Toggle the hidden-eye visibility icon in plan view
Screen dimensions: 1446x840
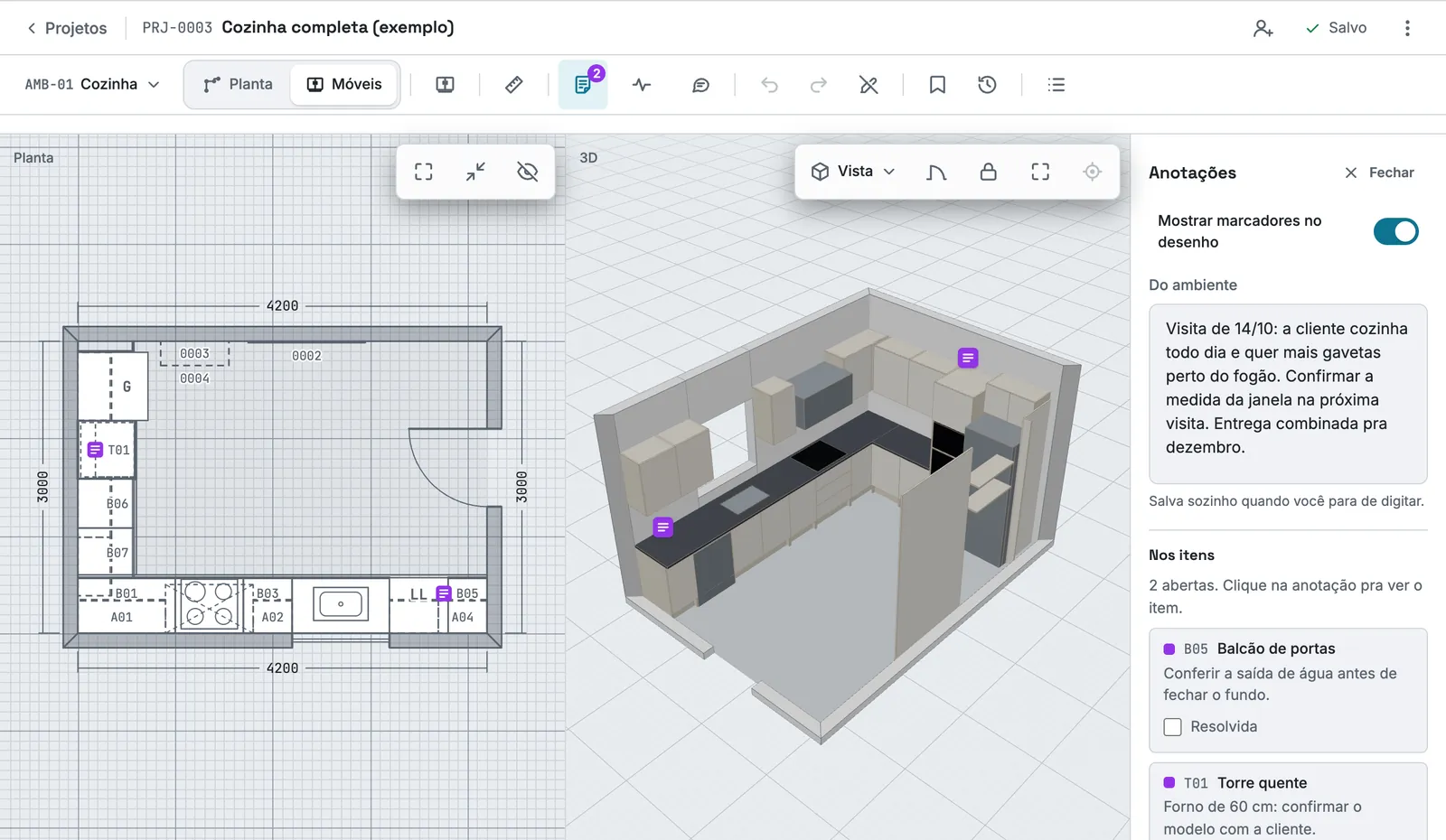pos(528,172)
